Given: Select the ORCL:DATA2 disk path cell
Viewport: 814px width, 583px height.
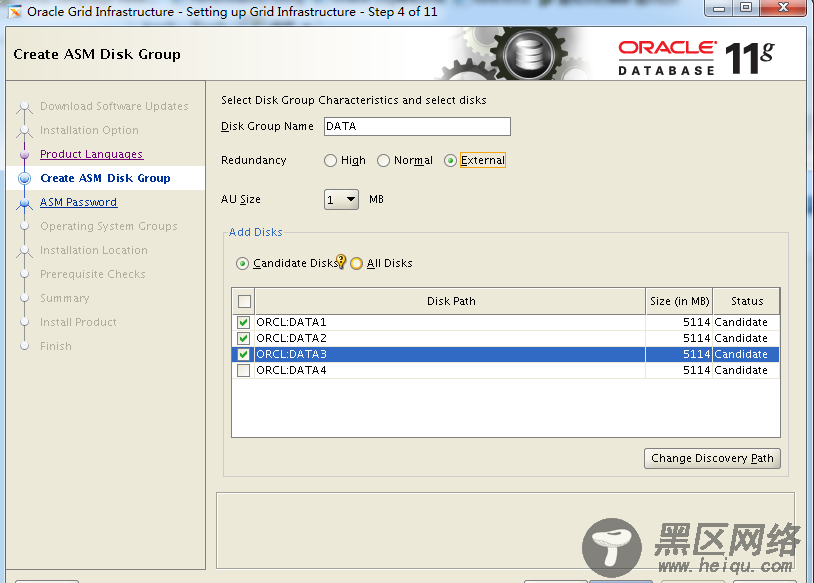Looking at the screenshot, I should (x=450, y=338).
